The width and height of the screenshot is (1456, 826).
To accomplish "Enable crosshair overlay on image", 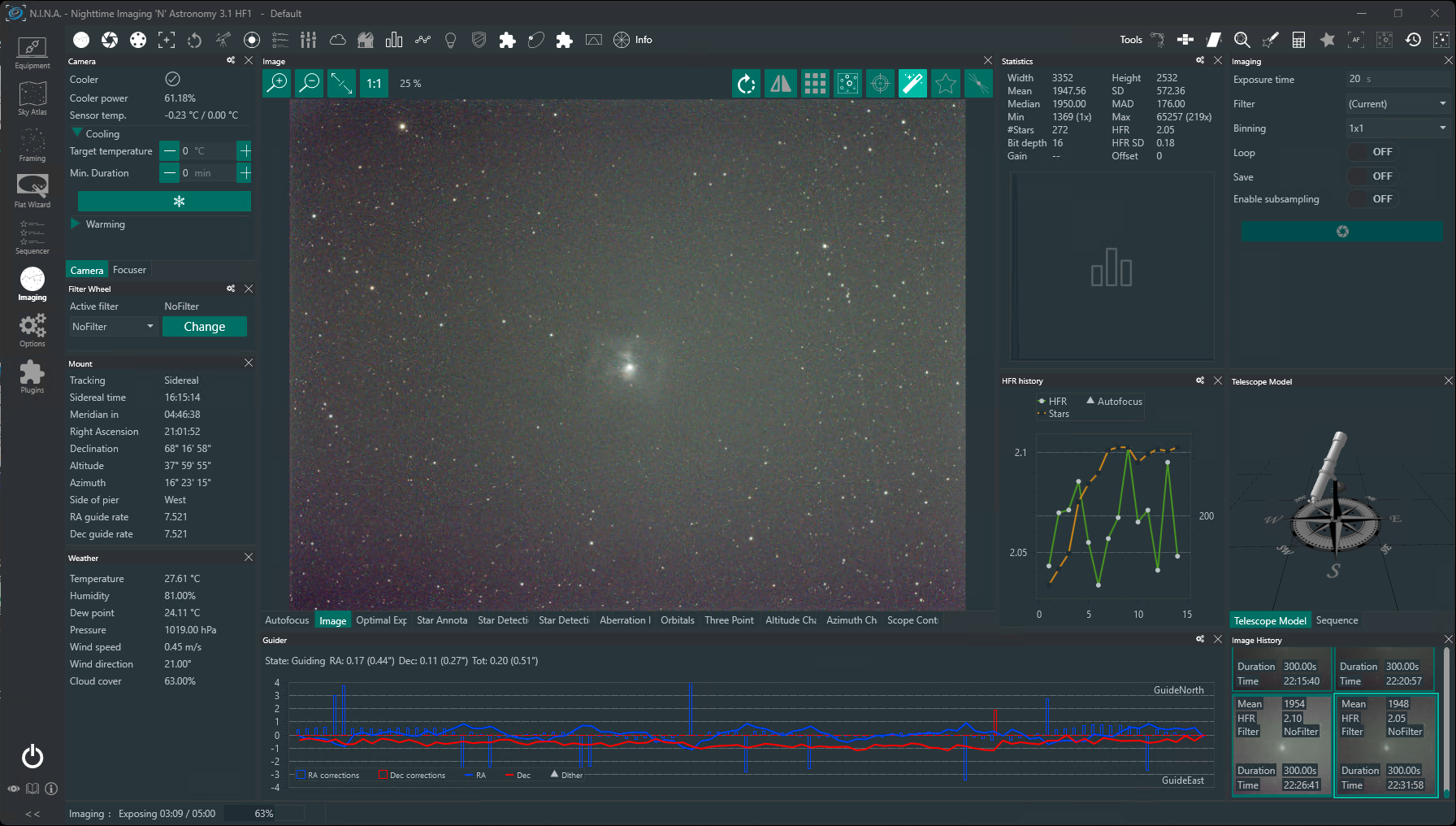I will [x=880, y=83].
